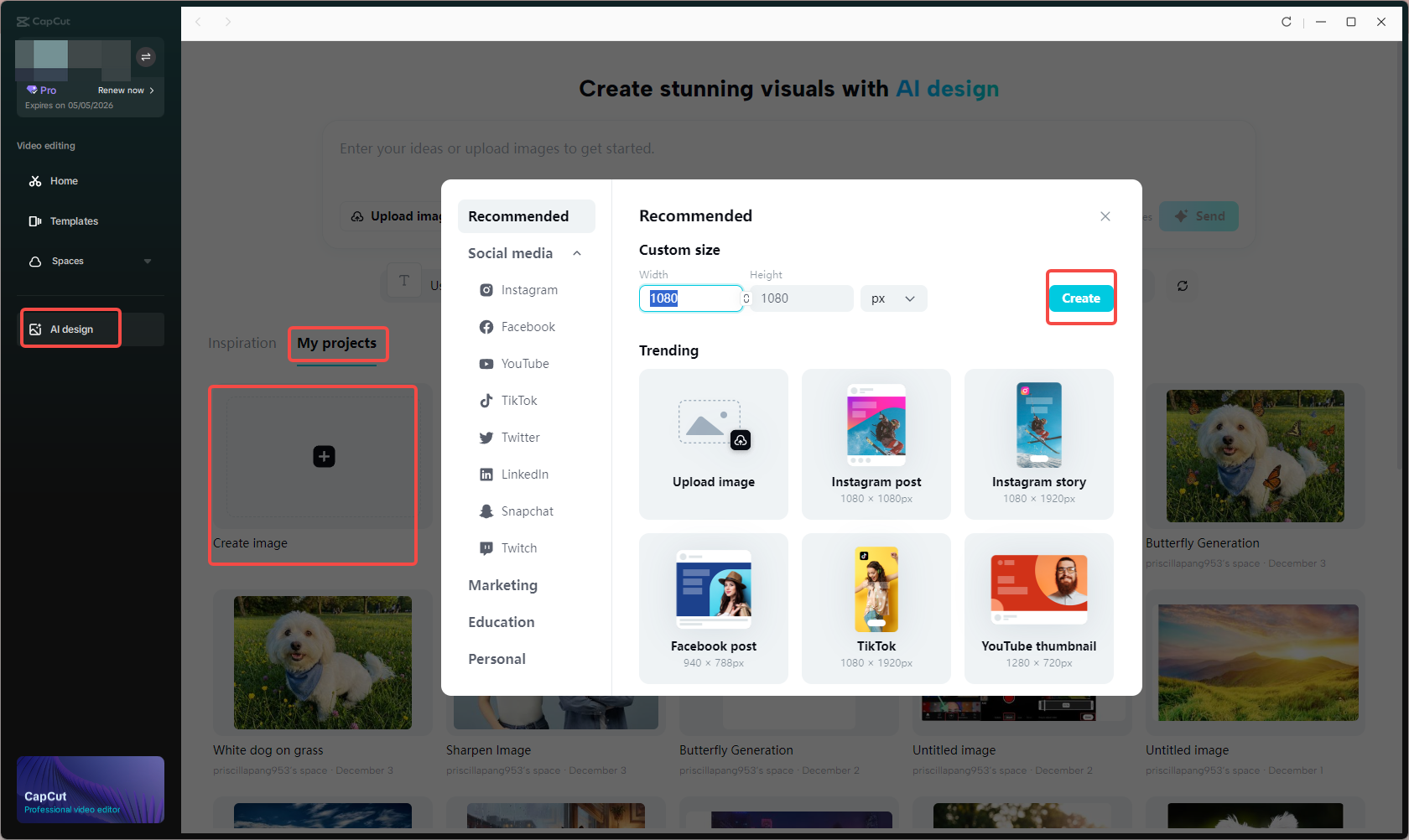Click the account switch icon near profile

coord(146,57)
